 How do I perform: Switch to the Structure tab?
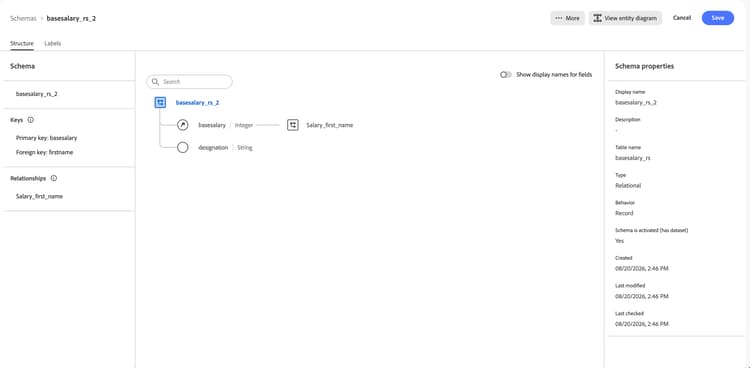click(x=22, y=43)
